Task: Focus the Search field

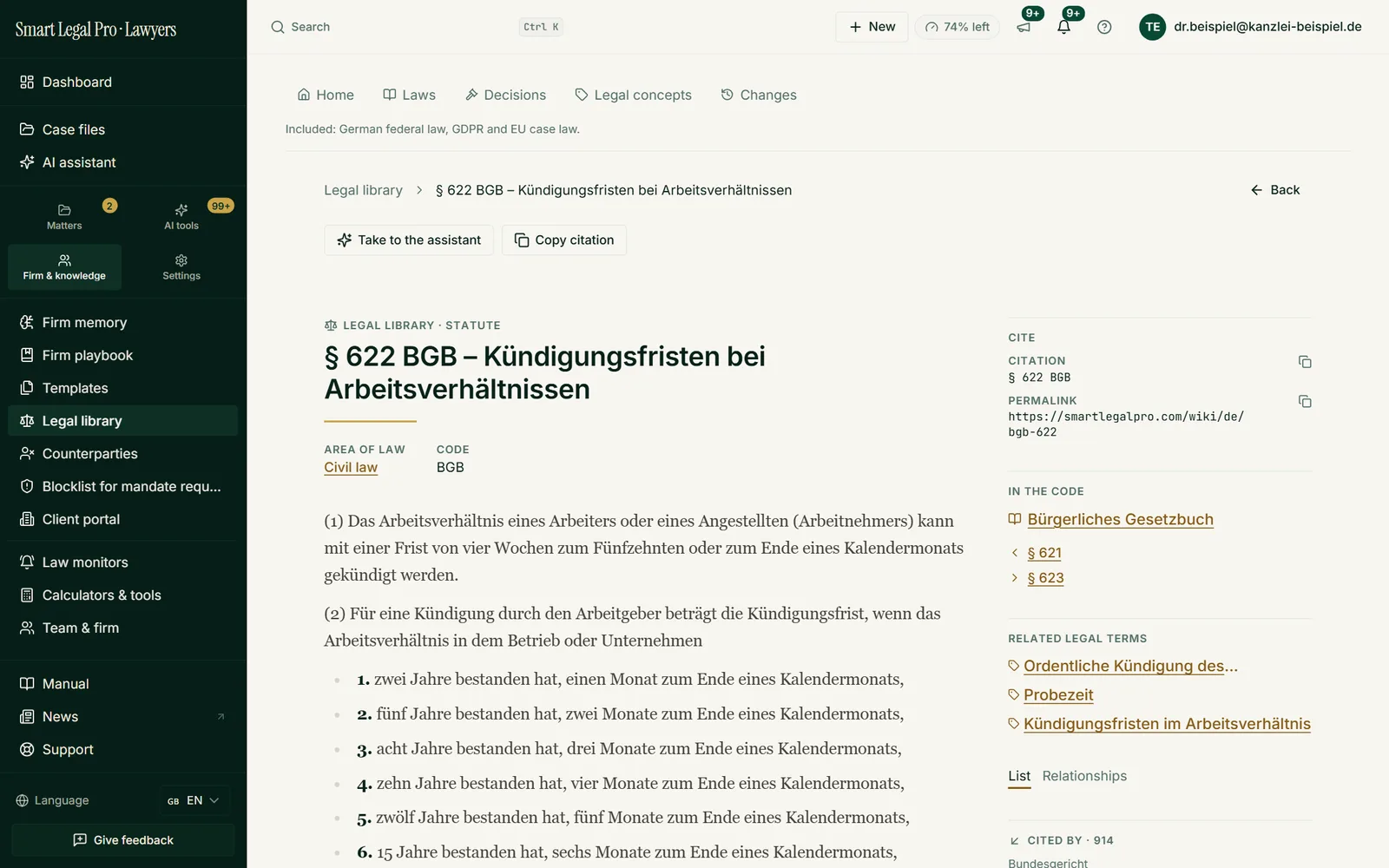Action: 417,27
